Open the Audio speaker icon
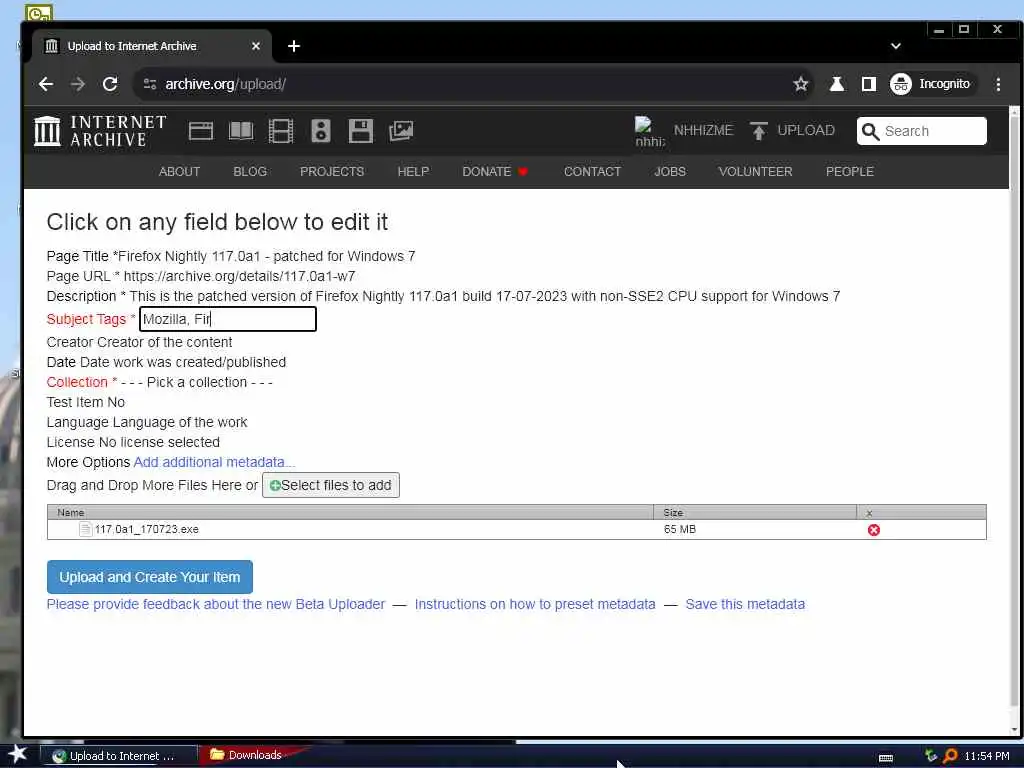 click(321, 131)
